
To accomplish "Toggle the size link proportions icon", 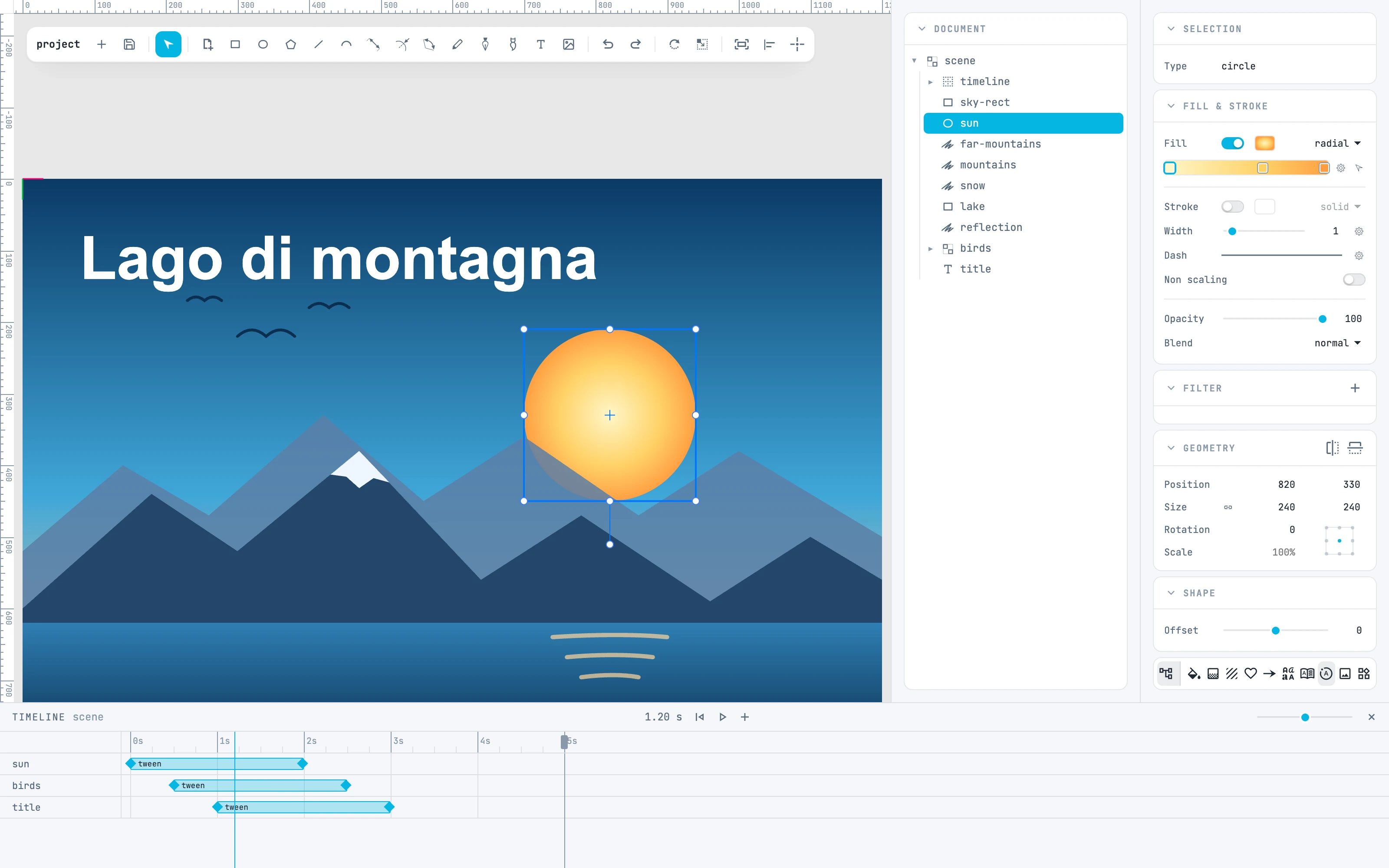I will pyautogui.click(x=1228, y=507).
